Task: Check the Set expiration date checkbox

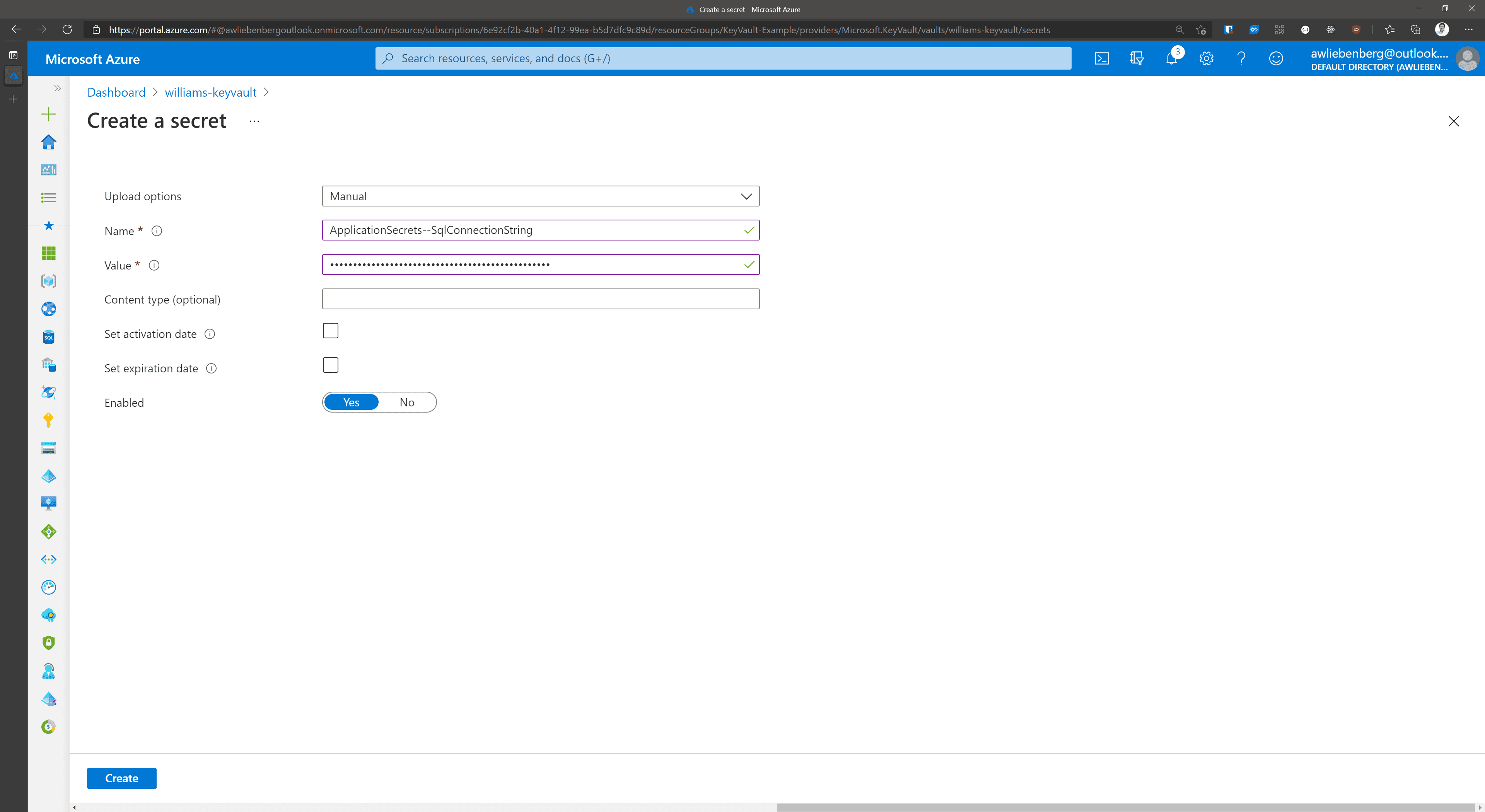Action: pos(330,365)
